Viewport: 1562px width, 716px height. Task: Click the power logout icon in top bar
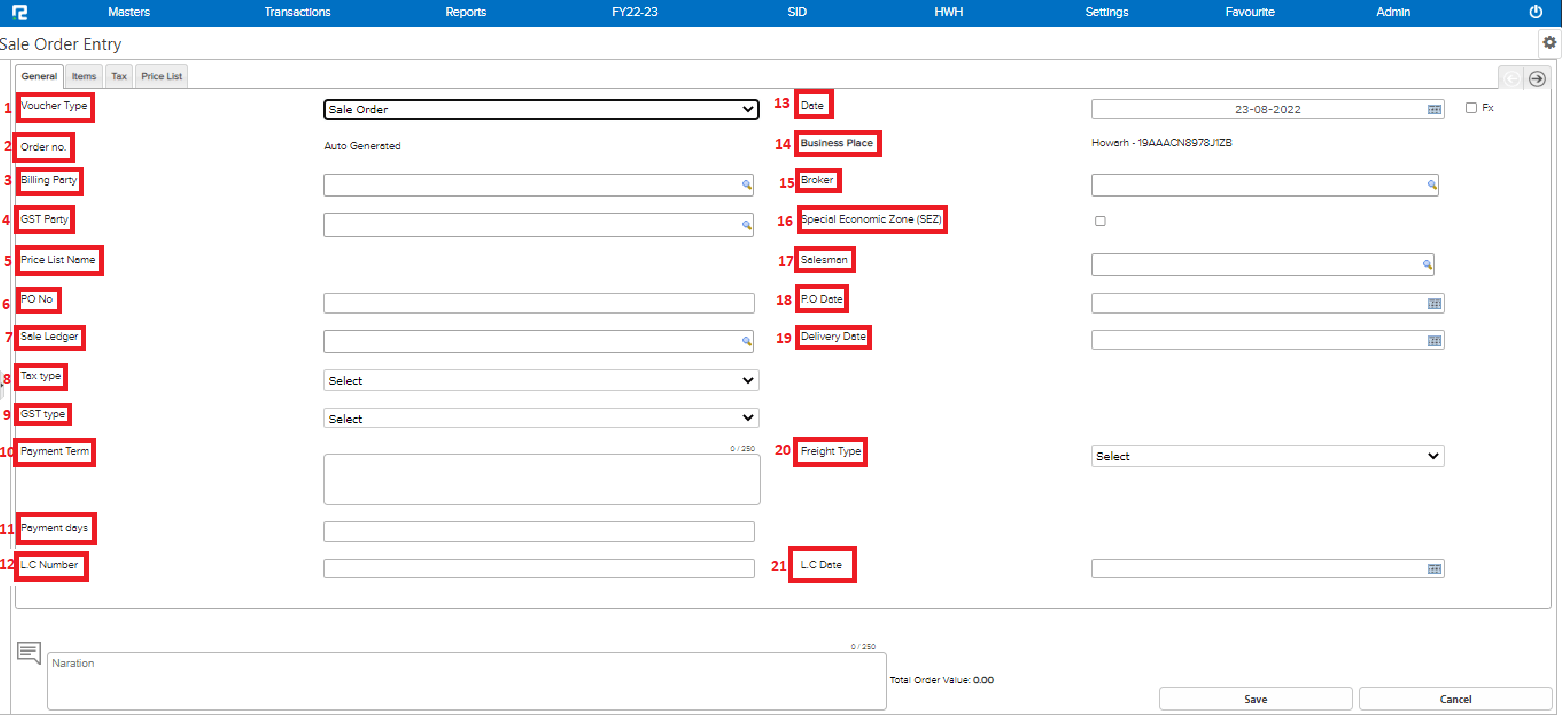click(x=1535, y=11)
